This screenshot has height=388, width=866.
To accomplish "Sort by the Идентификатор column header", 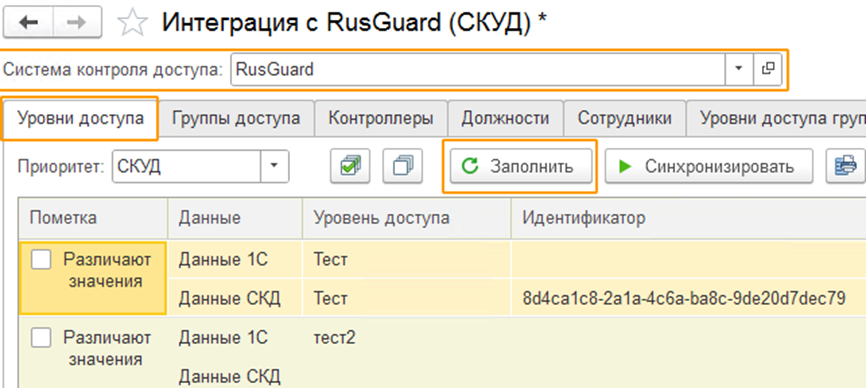I will point(688,219).
